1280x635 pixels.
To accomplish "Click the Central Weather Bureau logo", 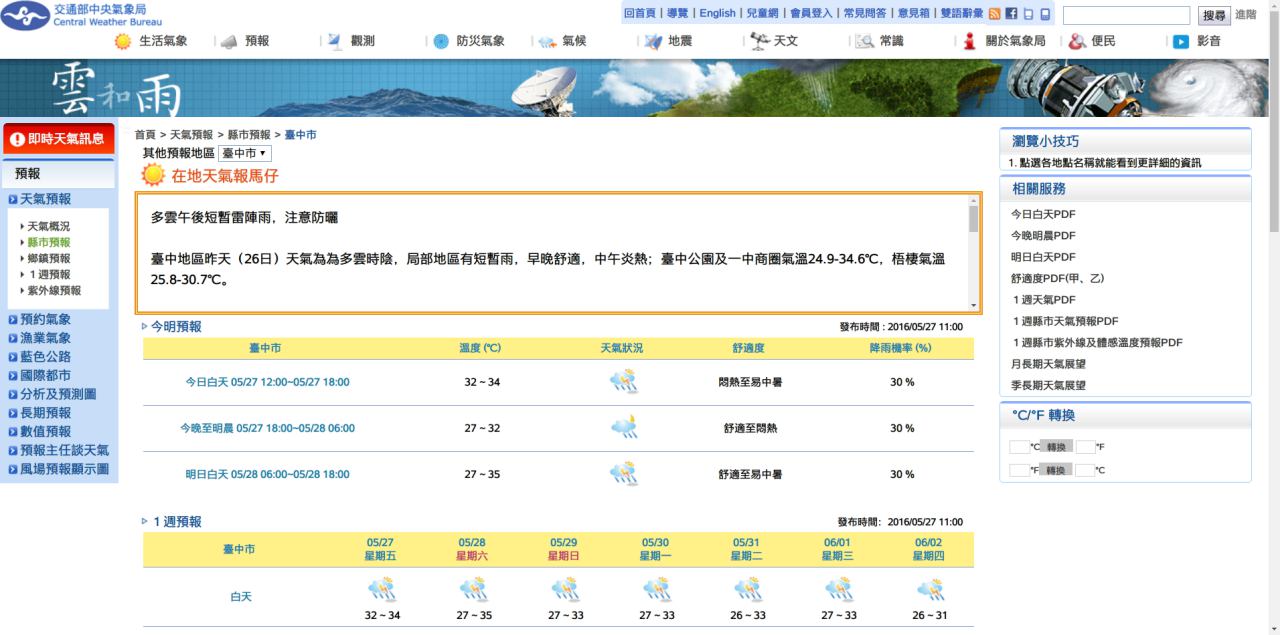I will coord(26,15).
